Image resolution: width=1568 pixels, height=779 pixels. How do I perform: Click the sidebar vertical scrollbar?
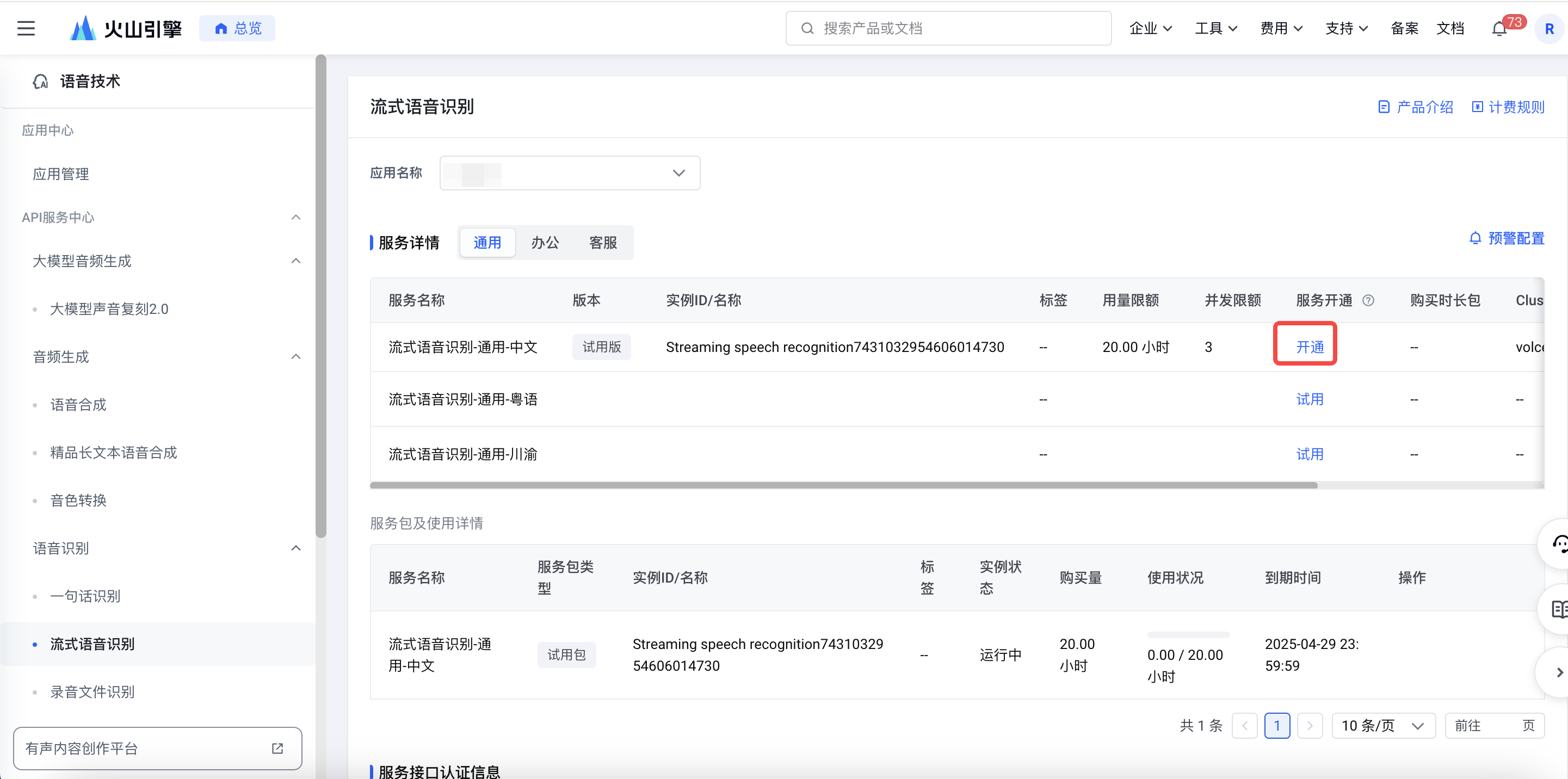pos(321,296)
